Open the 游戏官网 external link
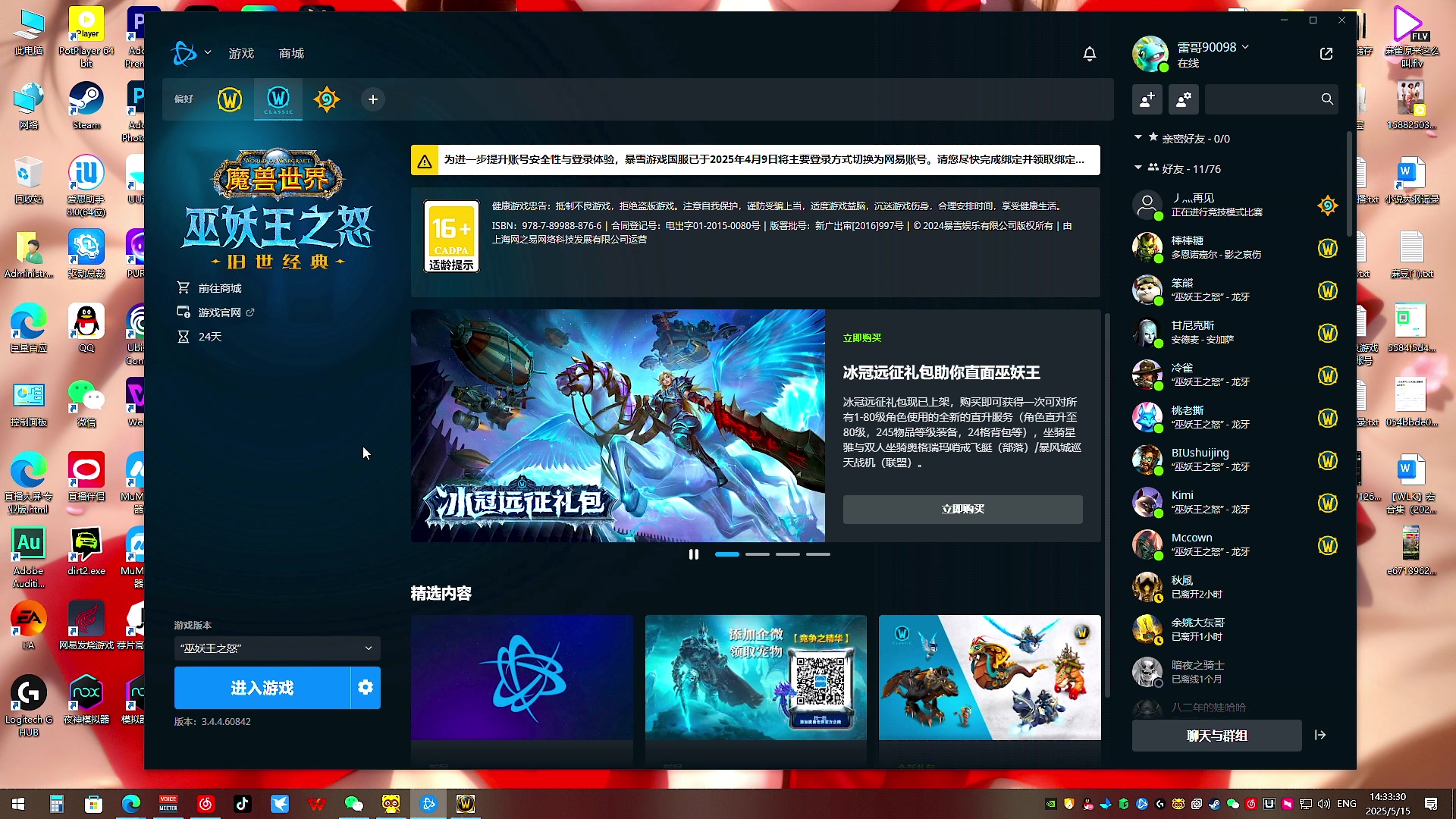Viewport: 1456px width, 819px height. (x=219, y=312)
